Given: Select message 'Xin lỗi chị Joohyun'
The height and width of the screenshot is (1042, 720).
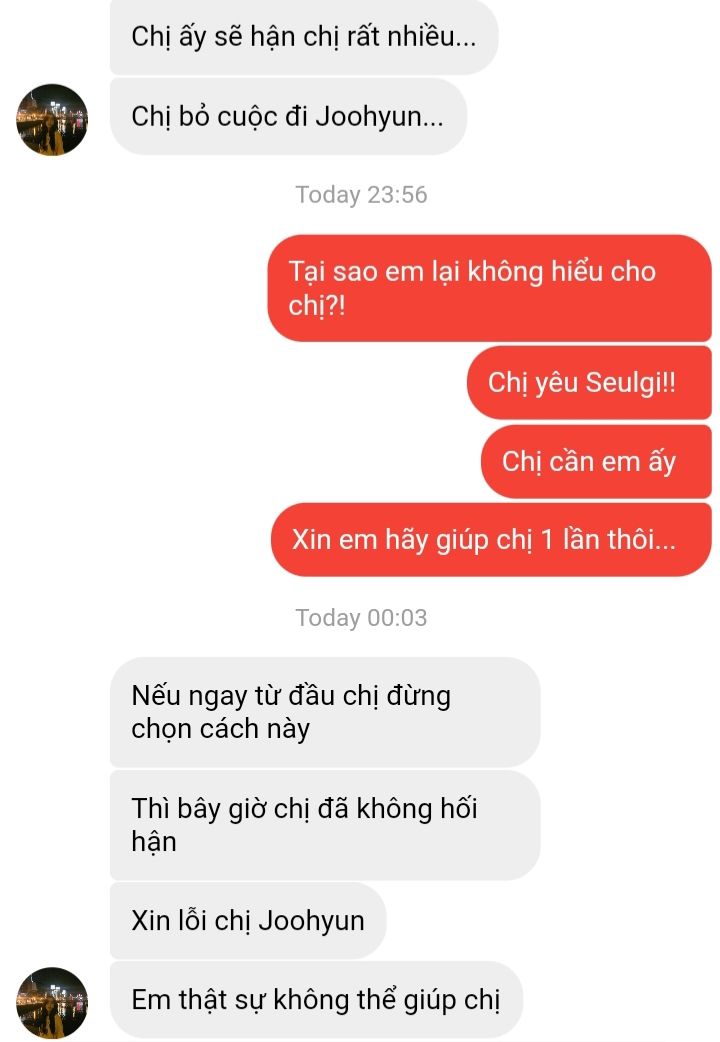Looking at the screenshot, I should click(x=247, y=920).
